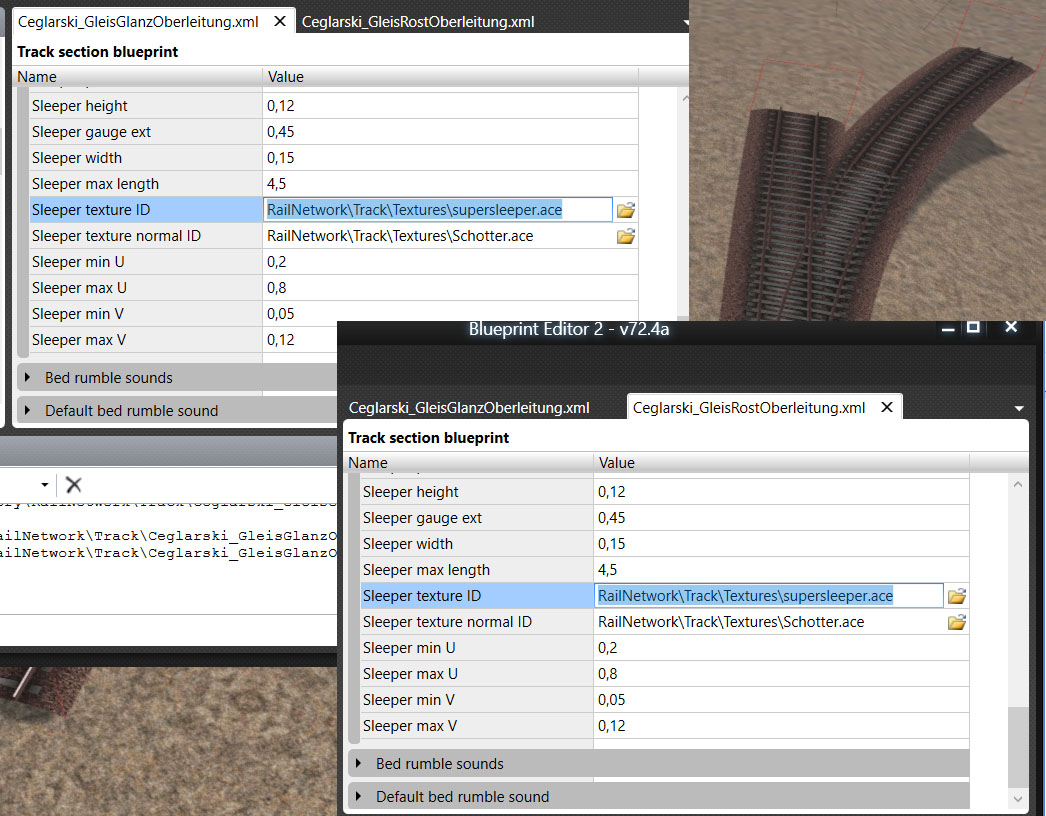
Task: Select Sleeper height value in GleisGlanz panel
Action: point(450,106)
